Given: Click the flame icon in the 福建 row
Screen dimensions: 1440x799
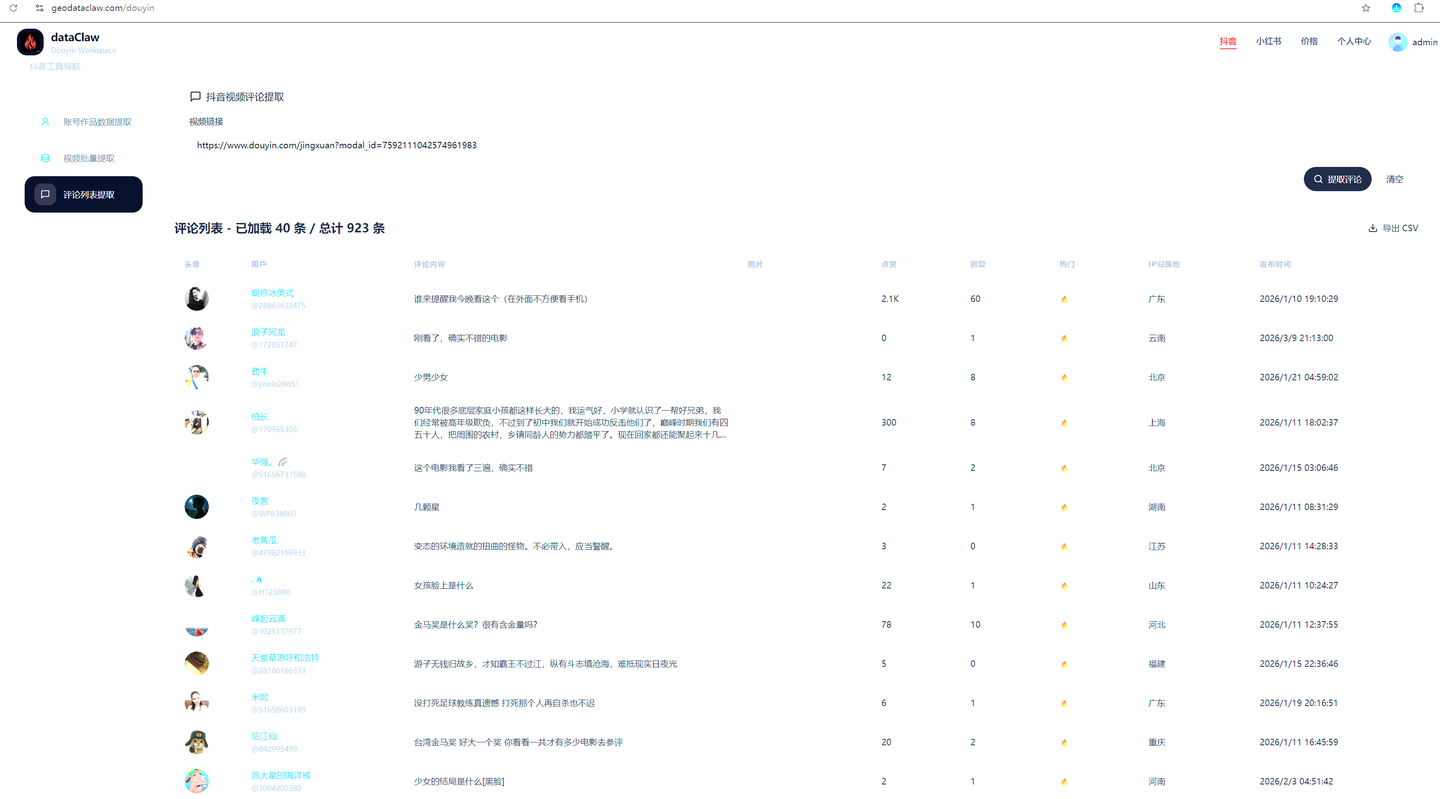Looking at the screenshot, I should 1064,664.
